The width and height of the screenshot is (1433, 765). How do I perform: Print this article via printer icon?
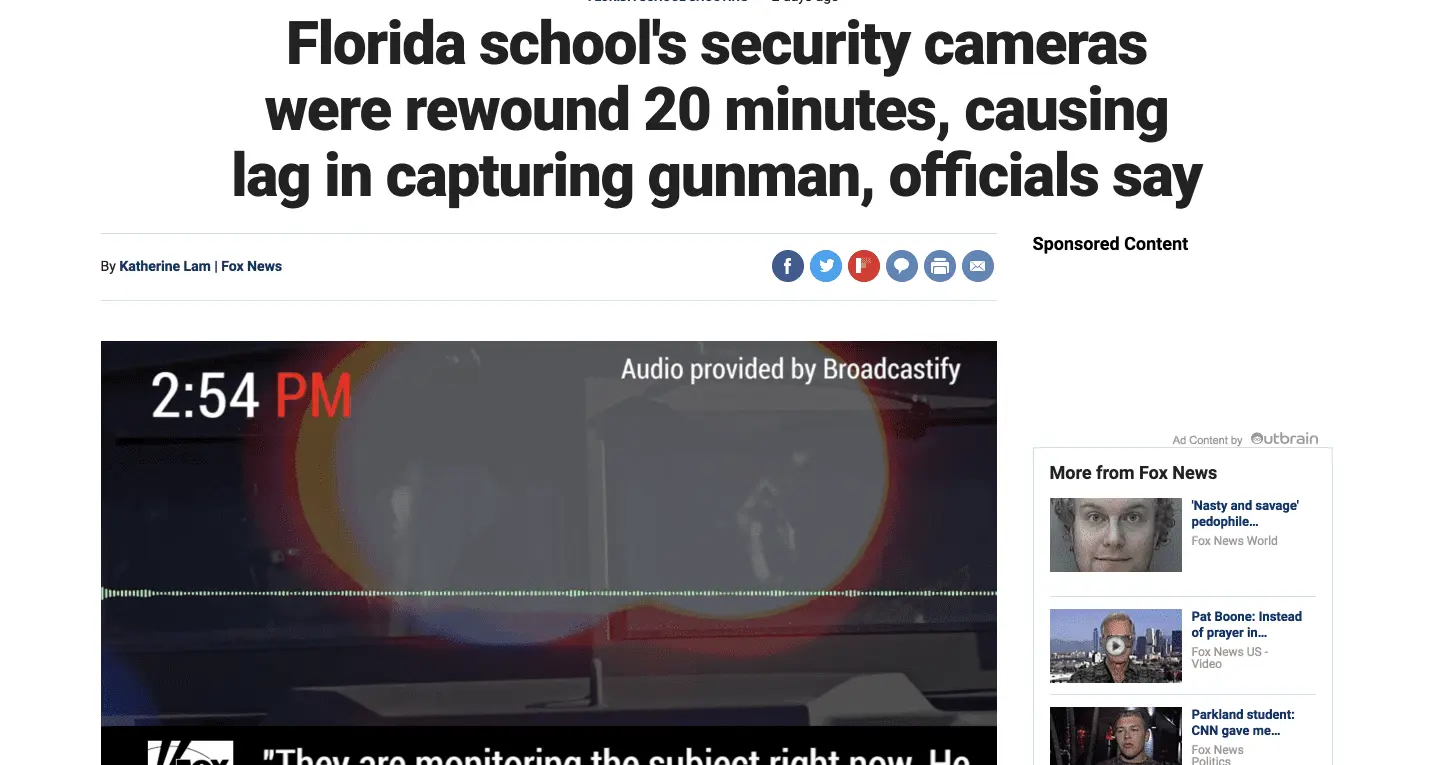point(940,266)
